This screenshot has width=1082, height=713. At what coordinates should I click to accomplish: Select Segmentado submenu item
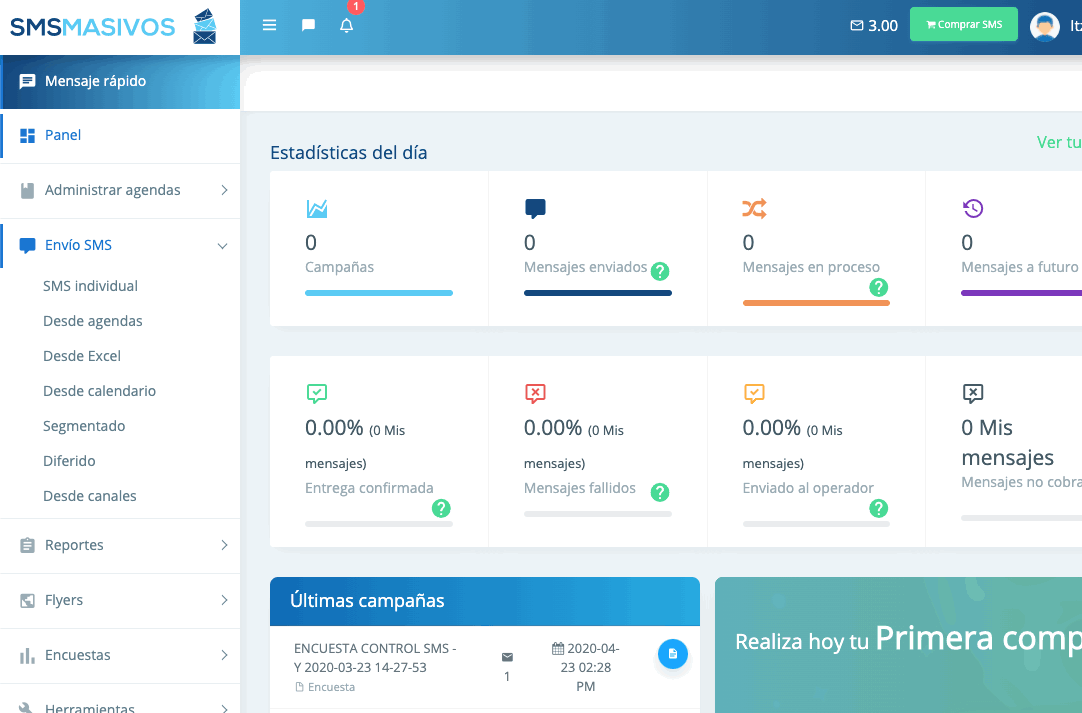point(84,427)
